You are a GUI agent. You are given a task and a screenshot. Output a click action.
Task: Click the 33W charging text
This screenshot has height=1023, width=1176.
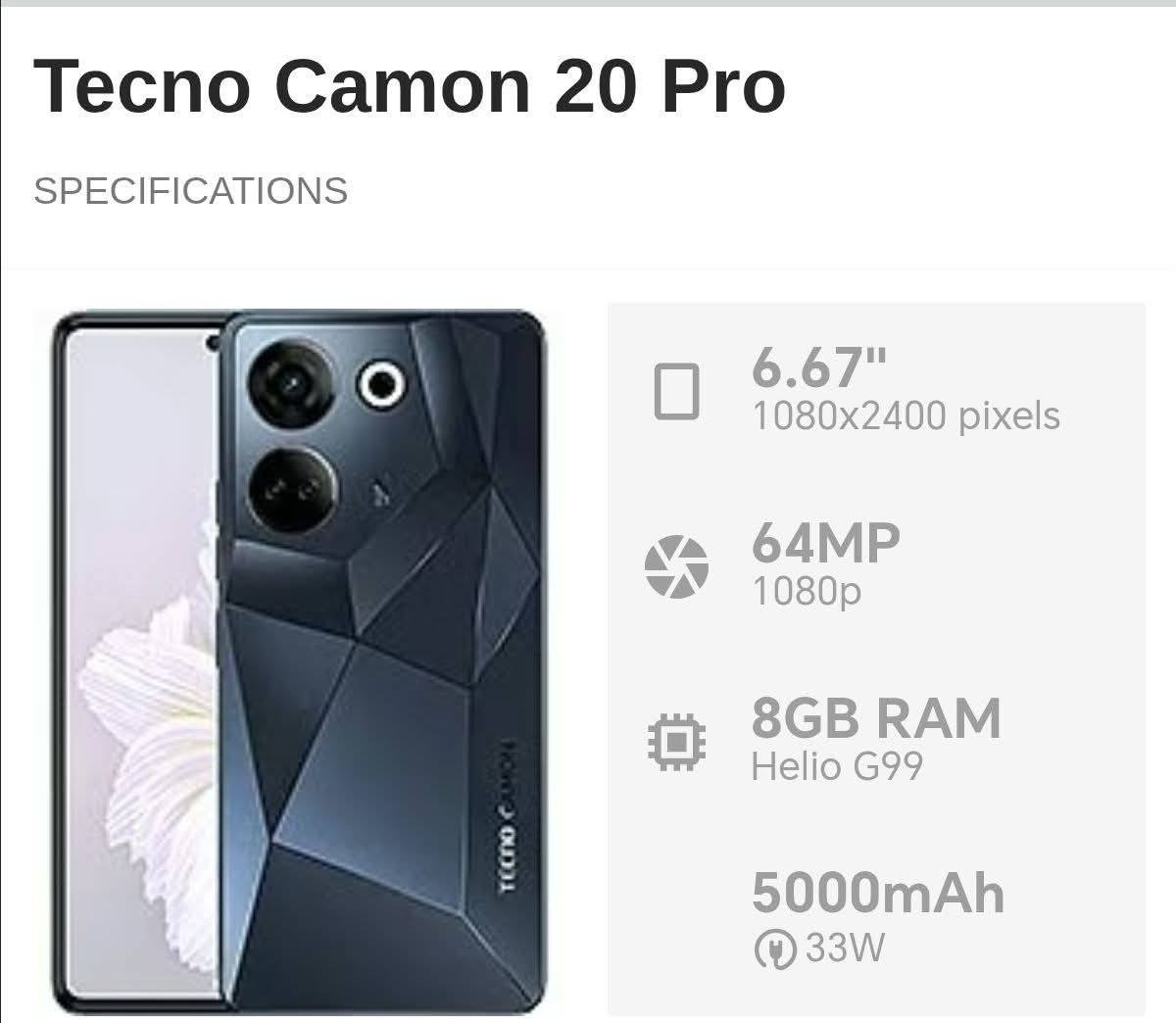(846, 949)
